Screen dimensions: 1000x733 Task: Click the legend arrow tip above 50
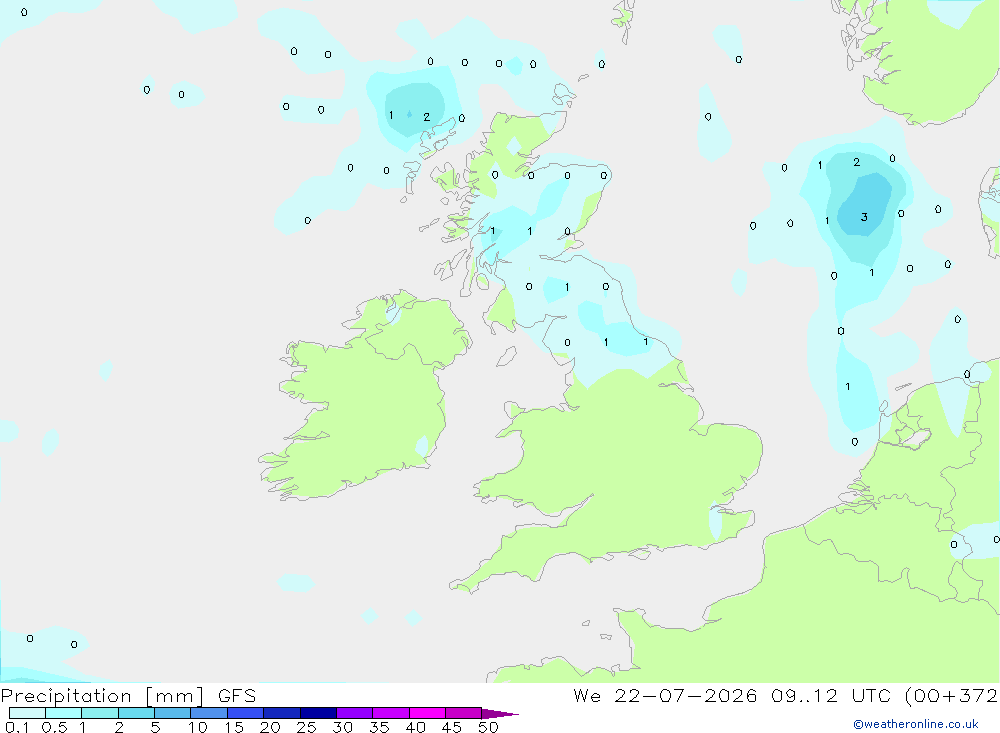point(501,714)
